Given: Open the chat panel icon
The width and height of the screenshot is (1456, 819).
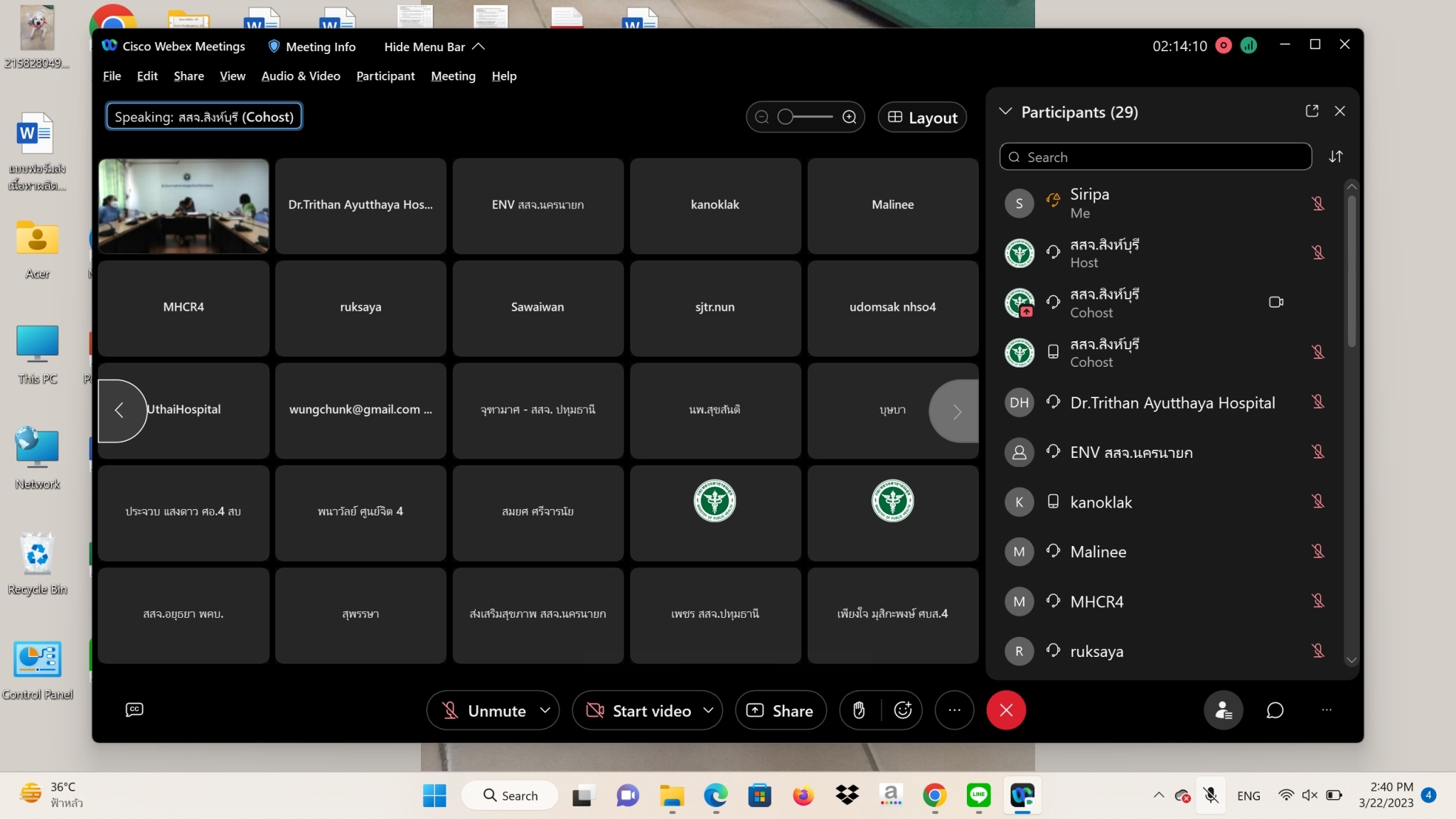Looking at the screenshot, I should [x=1275, y=710].
